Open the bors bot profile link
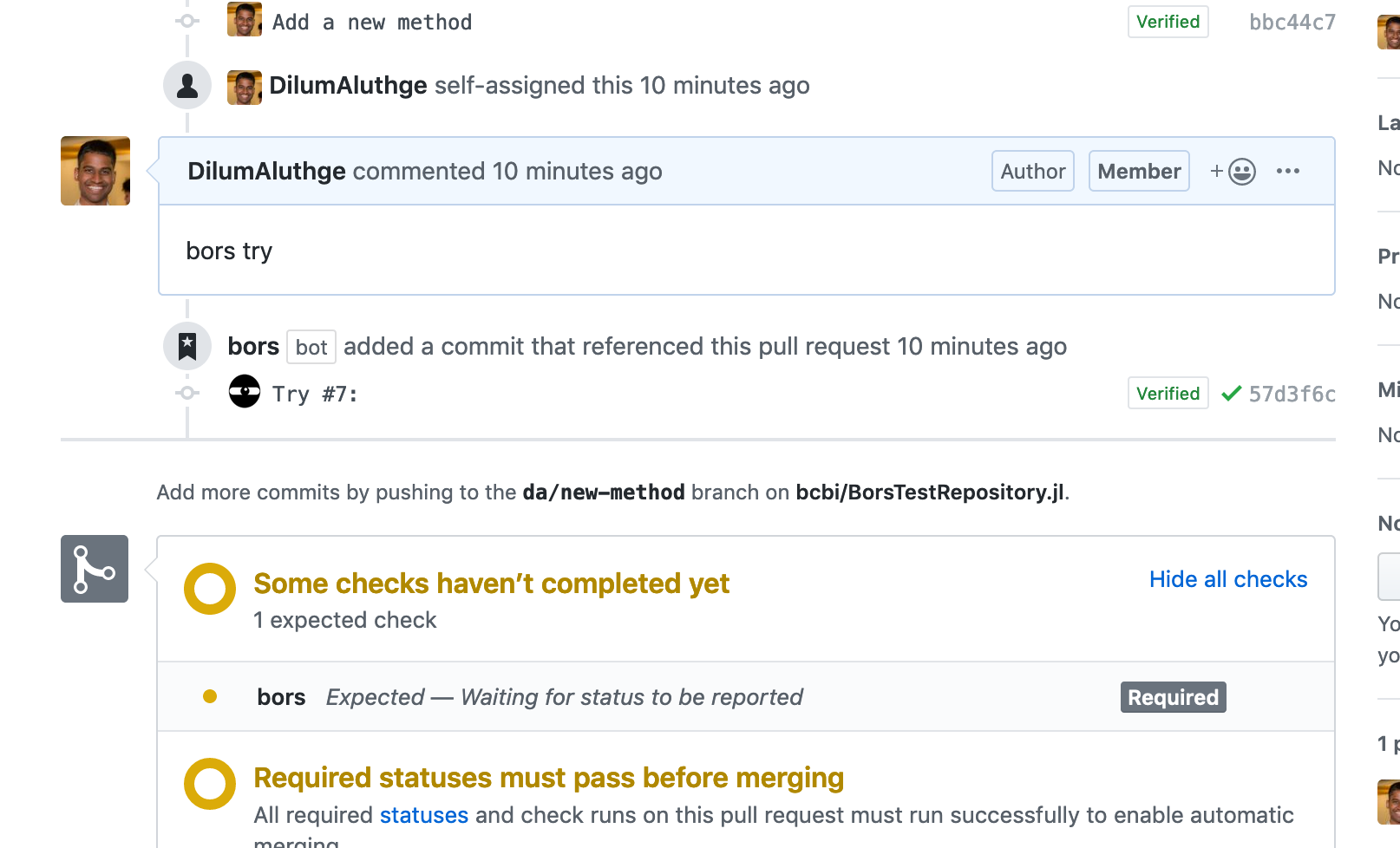The height and width of the screenshot is (848, 1400). pos(253,347)
